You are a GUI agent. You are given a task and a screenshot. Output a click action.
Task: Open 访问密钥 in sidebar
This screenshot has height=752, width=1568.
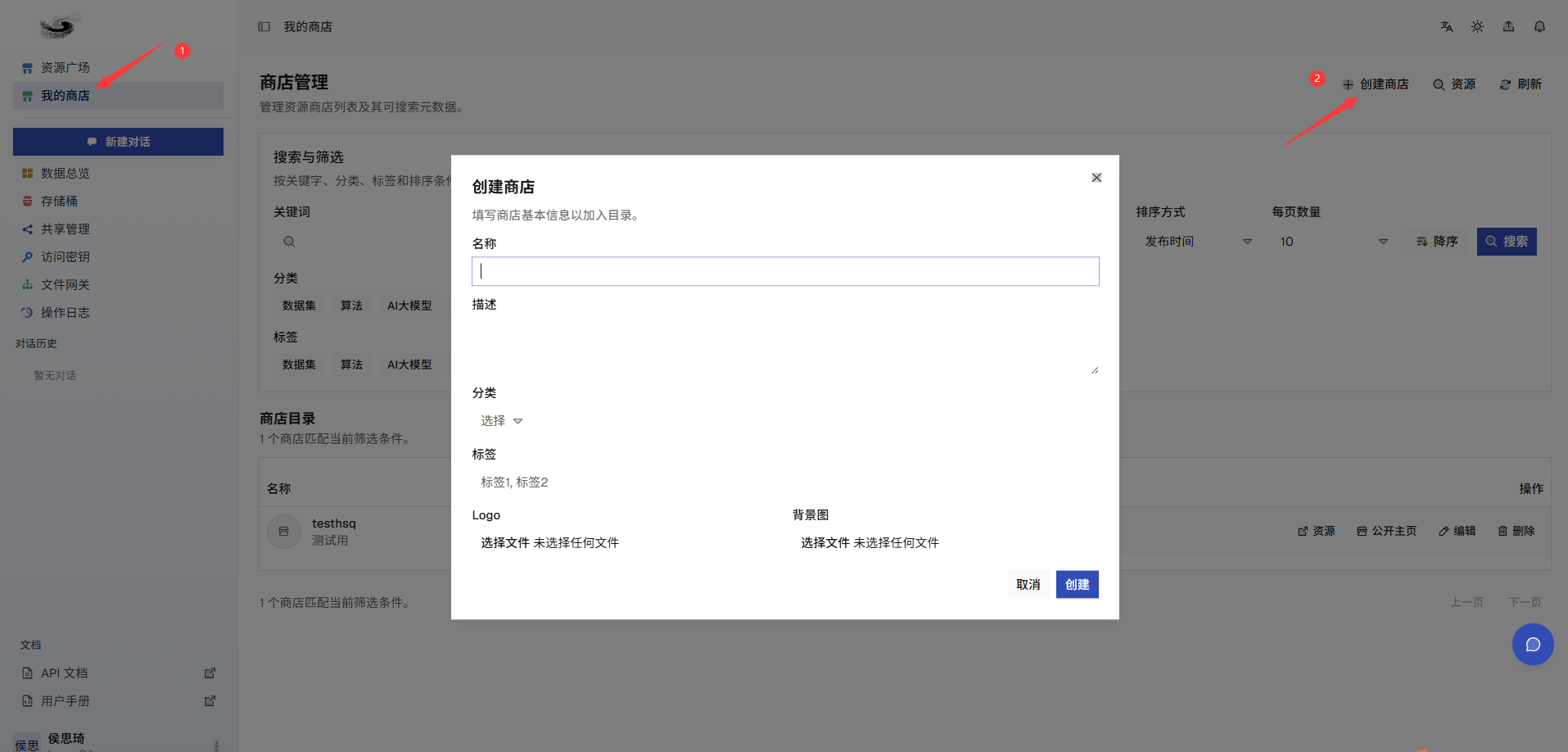pos(118,257)
